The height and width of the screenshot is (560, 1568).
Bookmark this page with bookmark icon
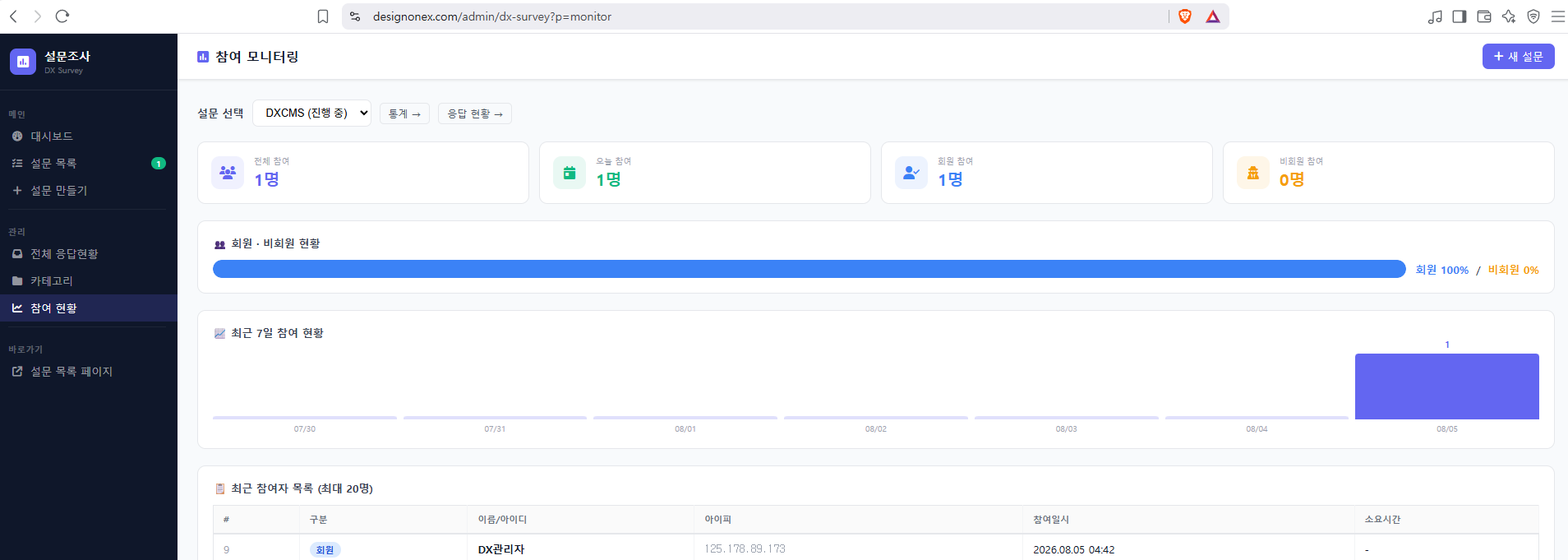coord(323,16)
